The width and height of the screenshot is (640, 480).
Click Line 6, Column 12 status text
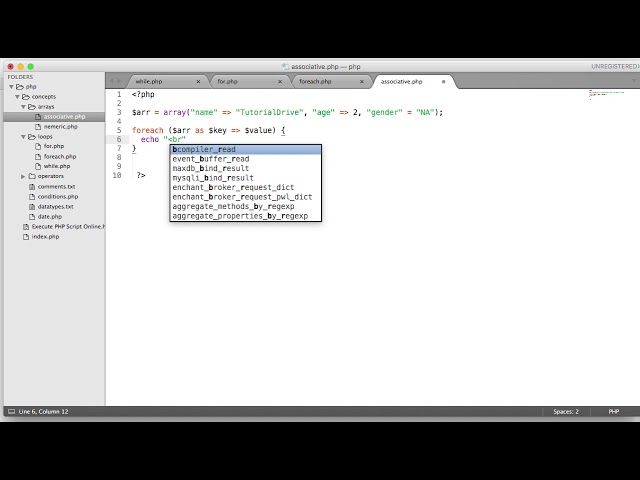pos(43,411)
